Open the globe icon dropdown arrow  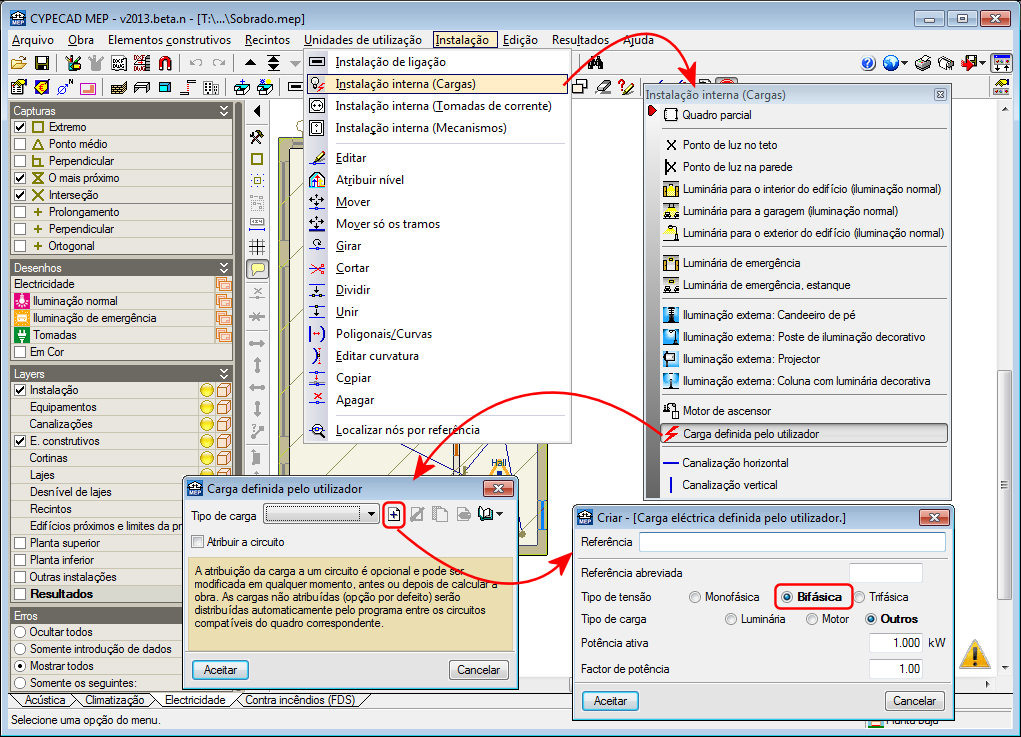point(904,63)
